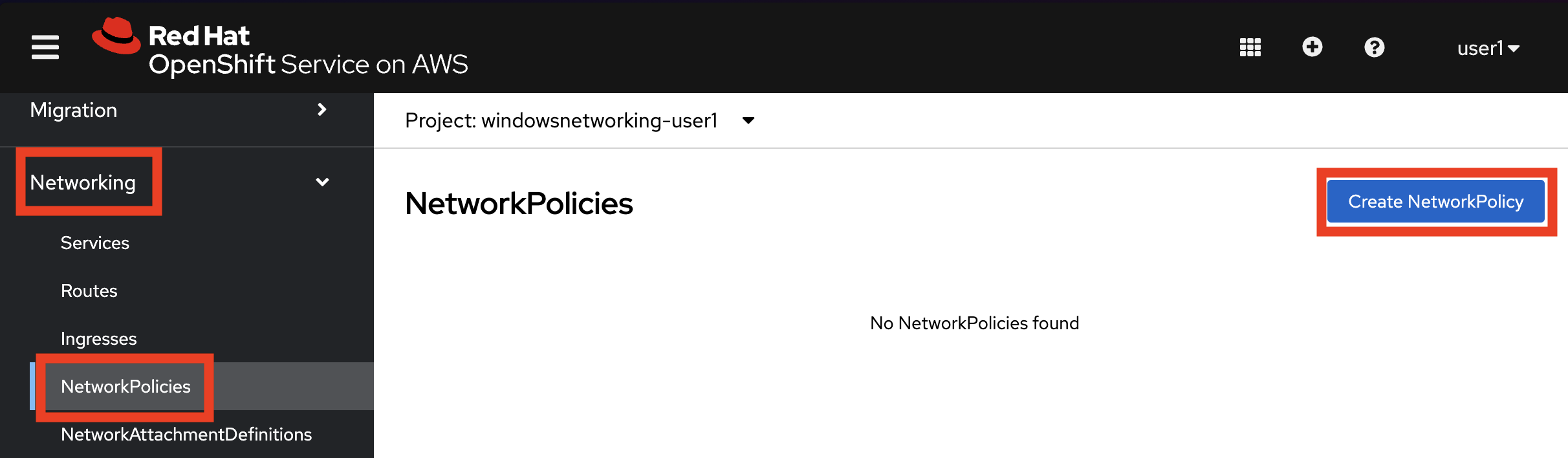Expand the Migration section chevron
The image size is (1568, 458).
(x=321, y=110)
